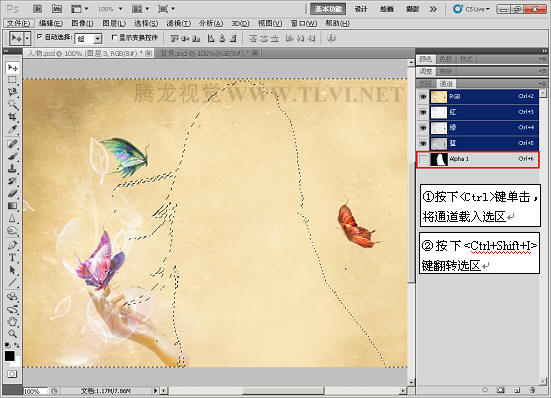Select the Lasso tool
Viewport: 551px width, 398px height.
pos(13,92)
